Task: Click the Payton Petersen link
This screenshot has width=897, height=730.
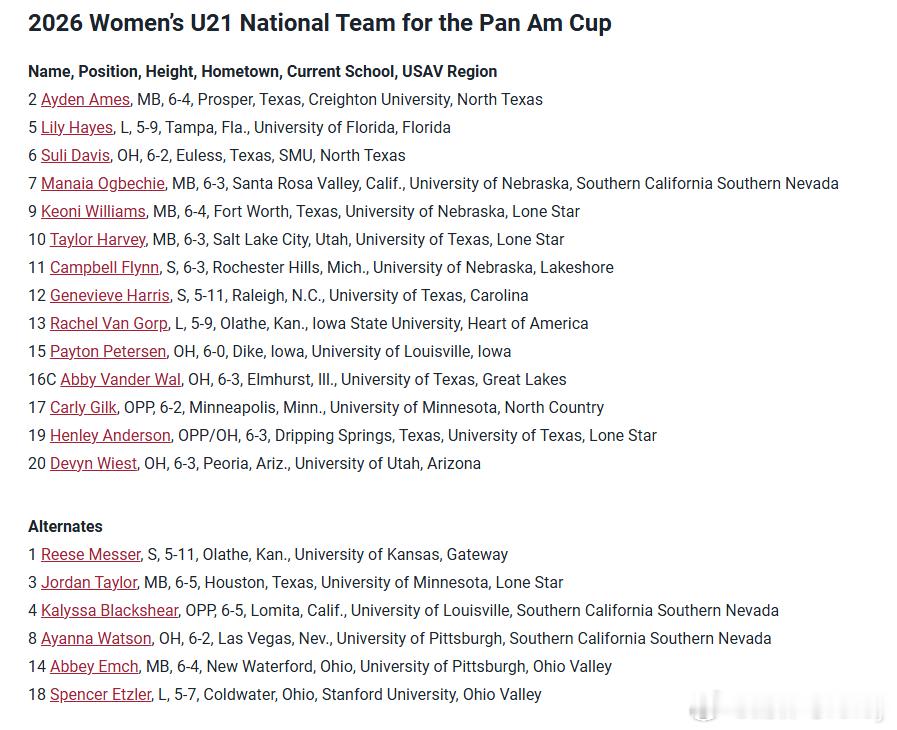Action: coord(108,352)
